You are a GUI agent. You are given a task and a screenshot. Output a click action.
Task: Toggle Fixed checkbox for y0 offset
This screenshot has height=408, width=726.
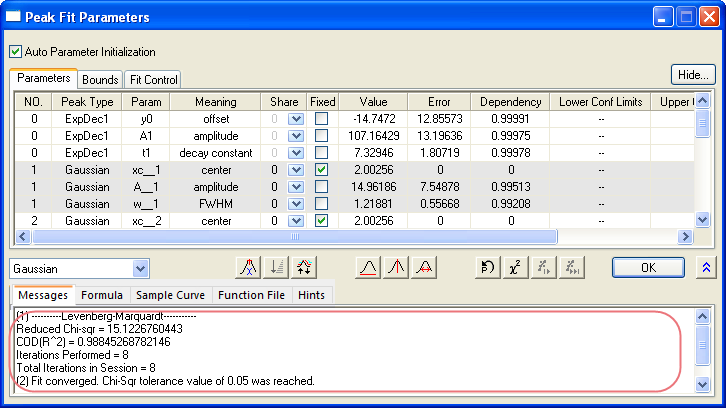click(x=321, y=119)
